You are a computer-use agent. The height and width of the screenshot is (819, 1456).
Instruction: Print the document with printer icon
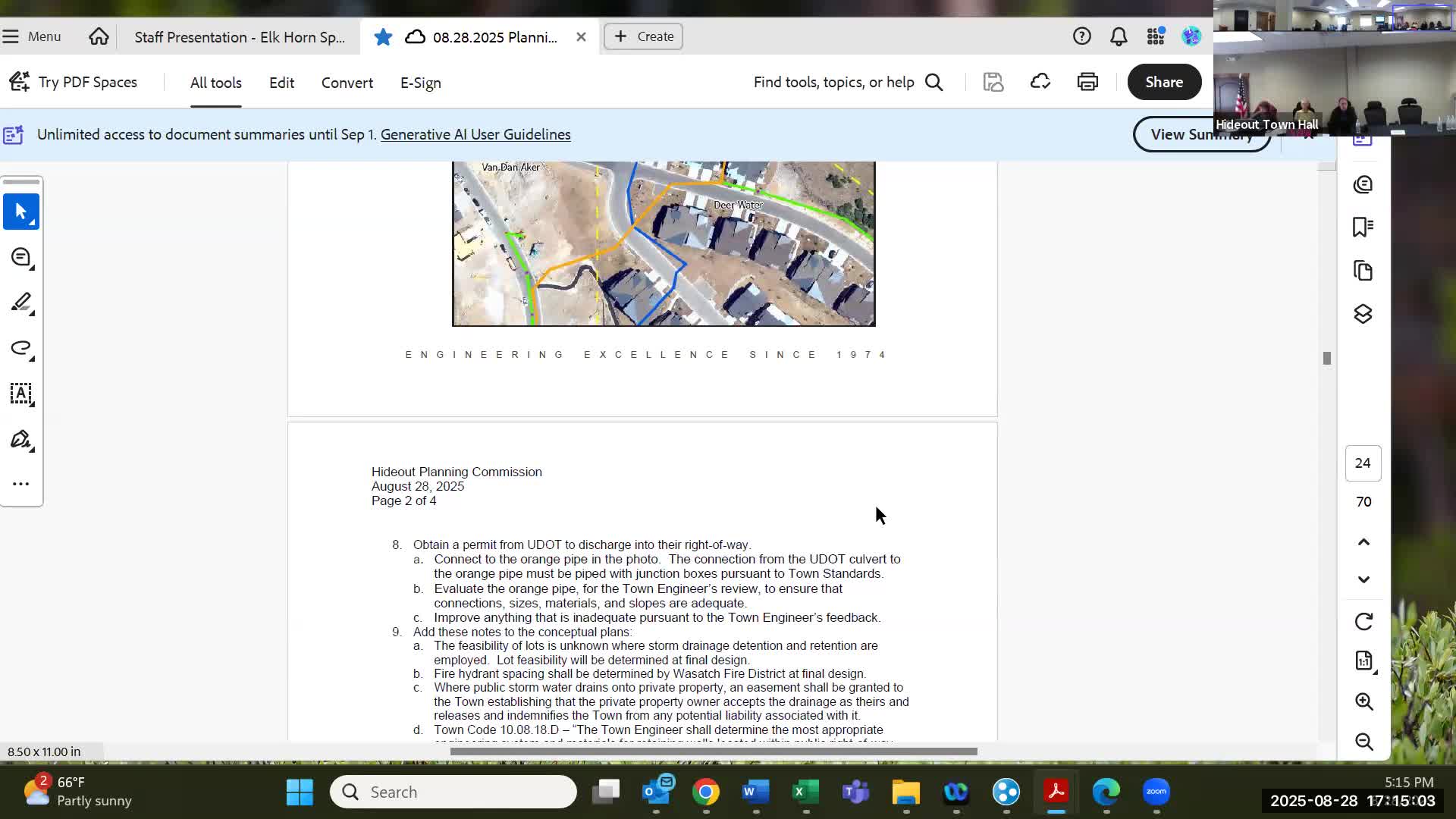1087,82
